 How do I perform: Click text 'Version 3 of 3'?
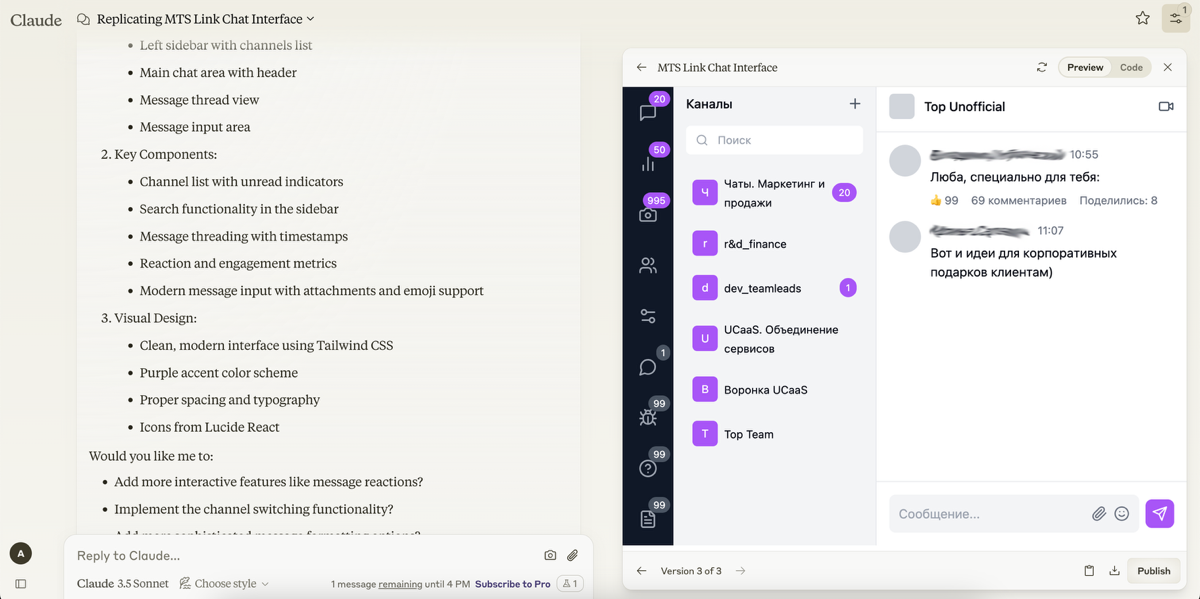(x=691, y=571)
